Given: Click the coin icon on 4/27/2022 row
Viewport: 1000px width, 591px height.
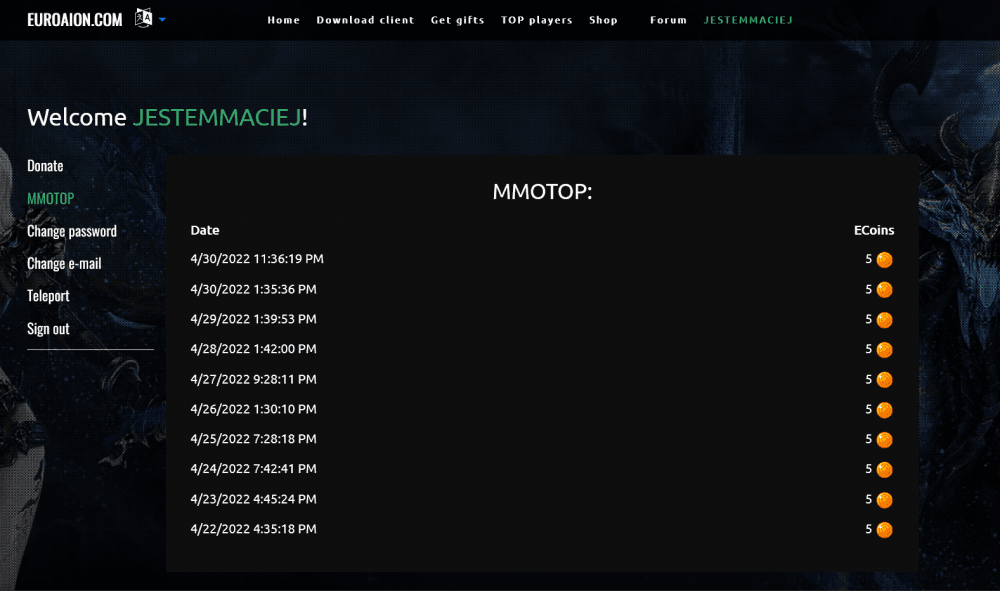Looking at the screenshot, I should coord(884,380).
